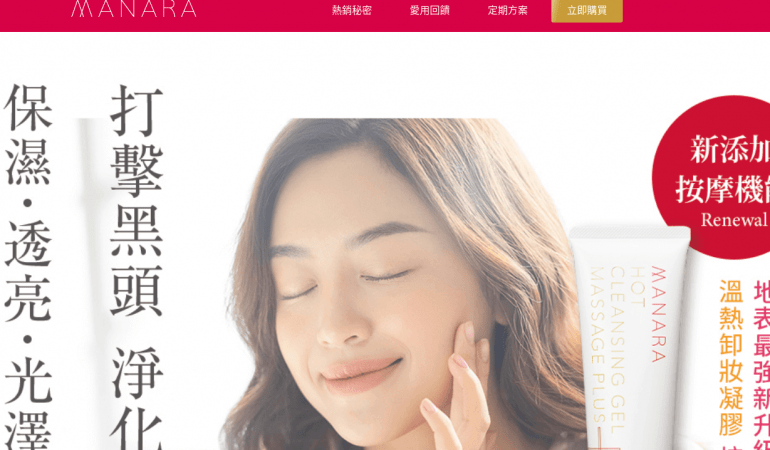Click the gold 立即購買 button
Screen dimensions: 770x450
pyautogui.click(x=587, y=11)
